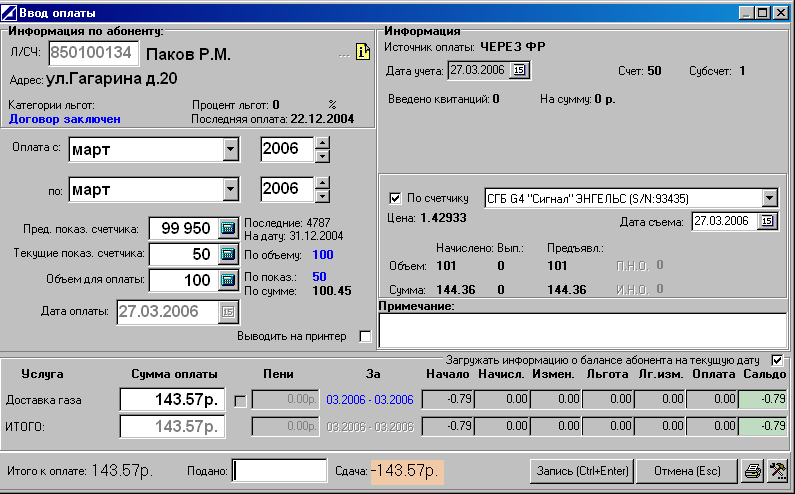The width and height of the screenshot is (795, 494).
Task: Expand the по month dropdown
Action: [231, 189]
